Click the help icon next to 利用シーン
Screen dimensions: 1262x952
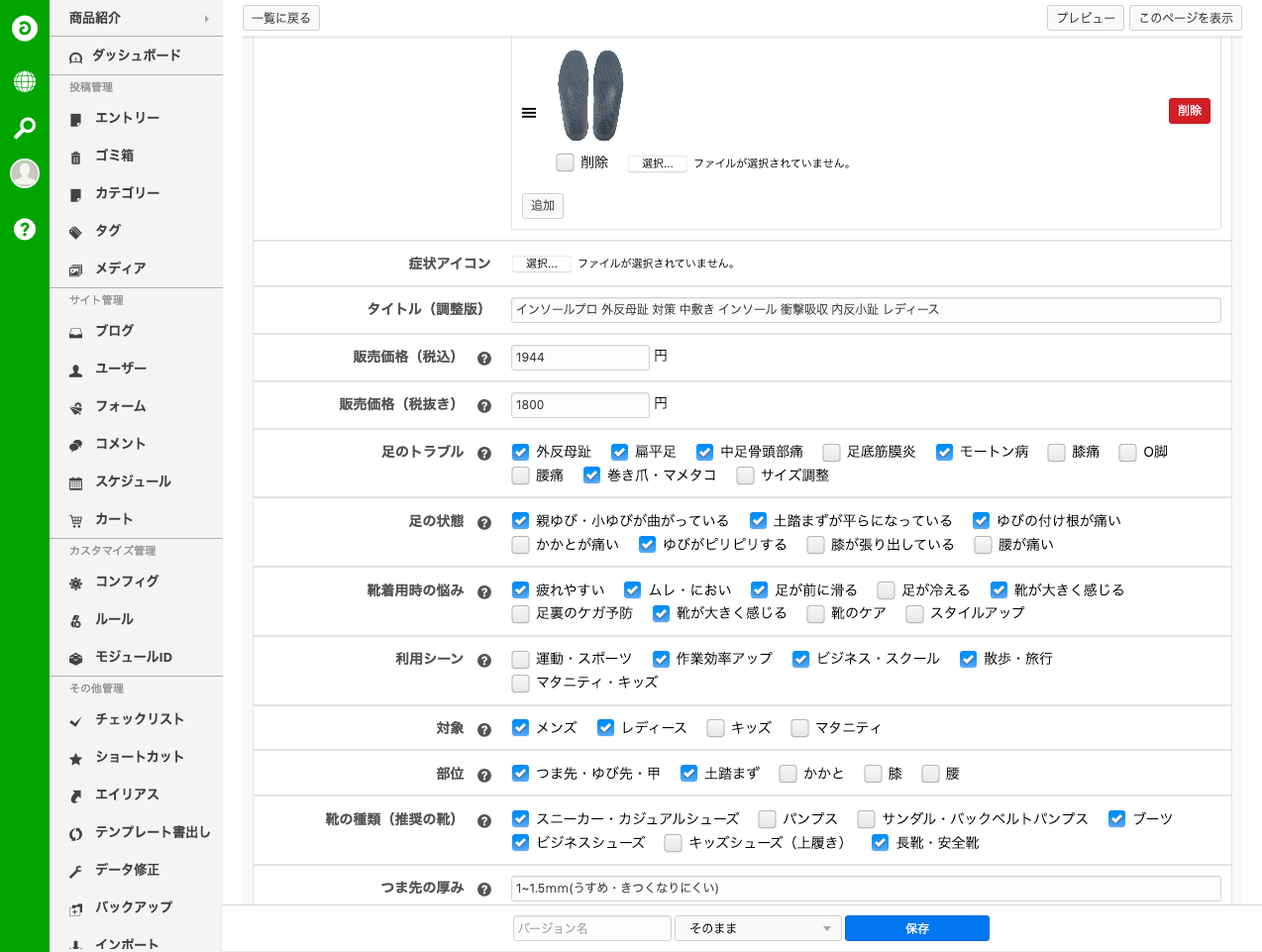coord(484,661)
